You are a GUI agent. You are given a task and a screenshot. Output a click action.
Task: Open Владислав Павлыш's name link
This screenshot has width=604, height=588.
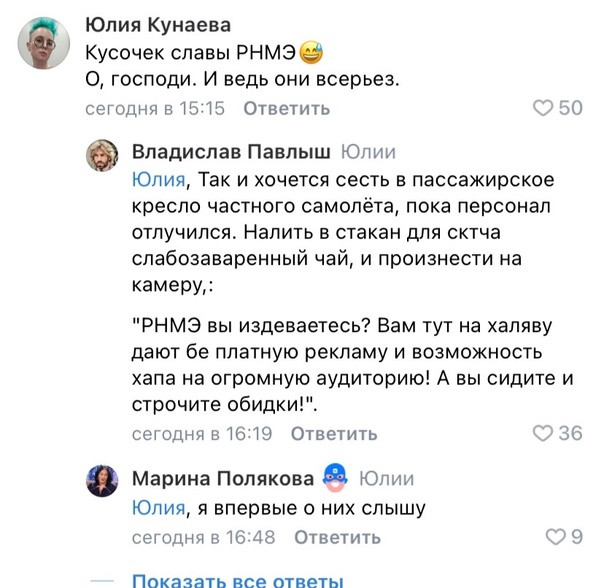(231, 152)
